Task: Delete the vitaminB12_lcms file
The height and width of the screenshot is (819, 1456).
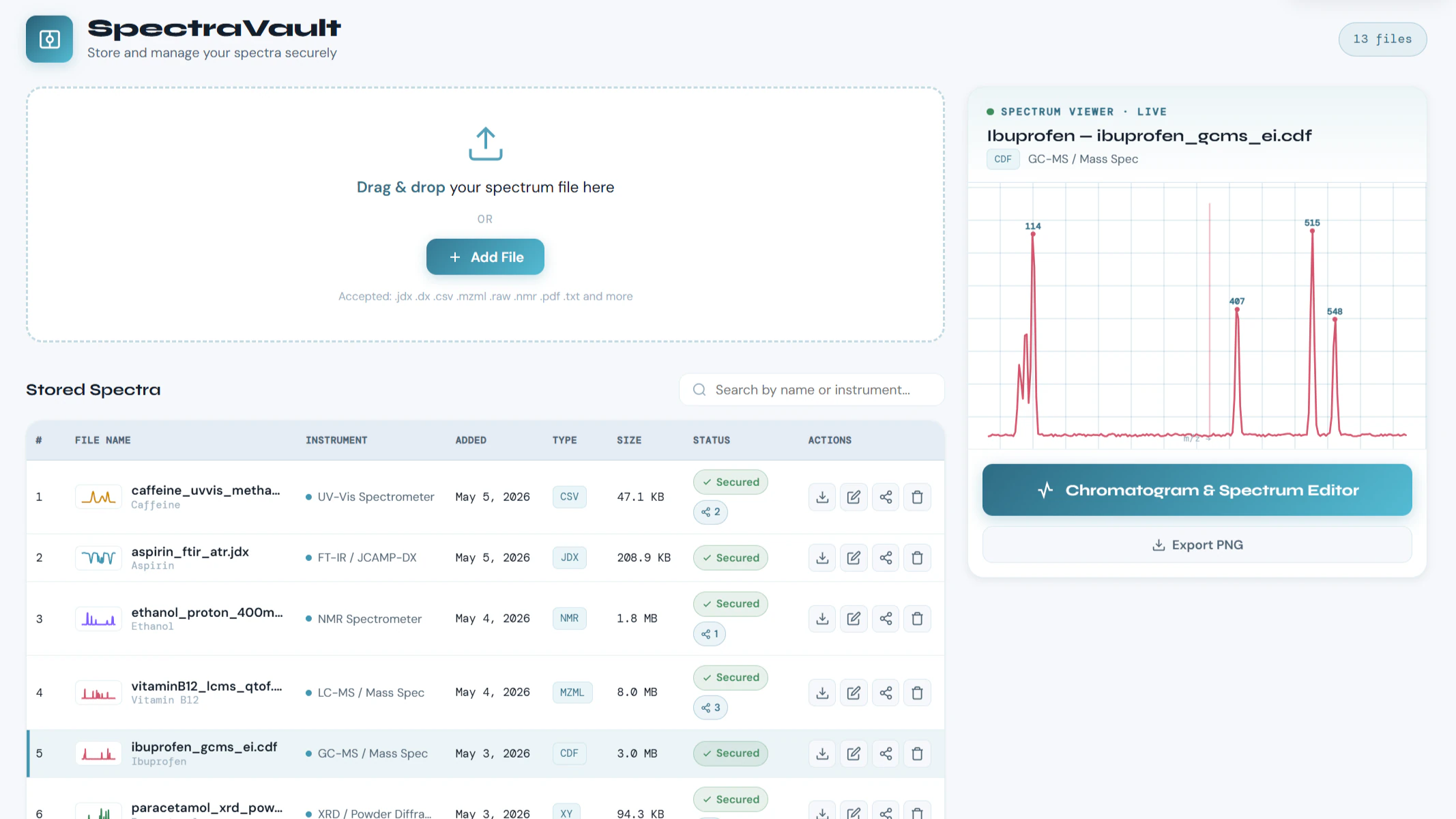Action: pyautogui.click(x=917, y=693)
